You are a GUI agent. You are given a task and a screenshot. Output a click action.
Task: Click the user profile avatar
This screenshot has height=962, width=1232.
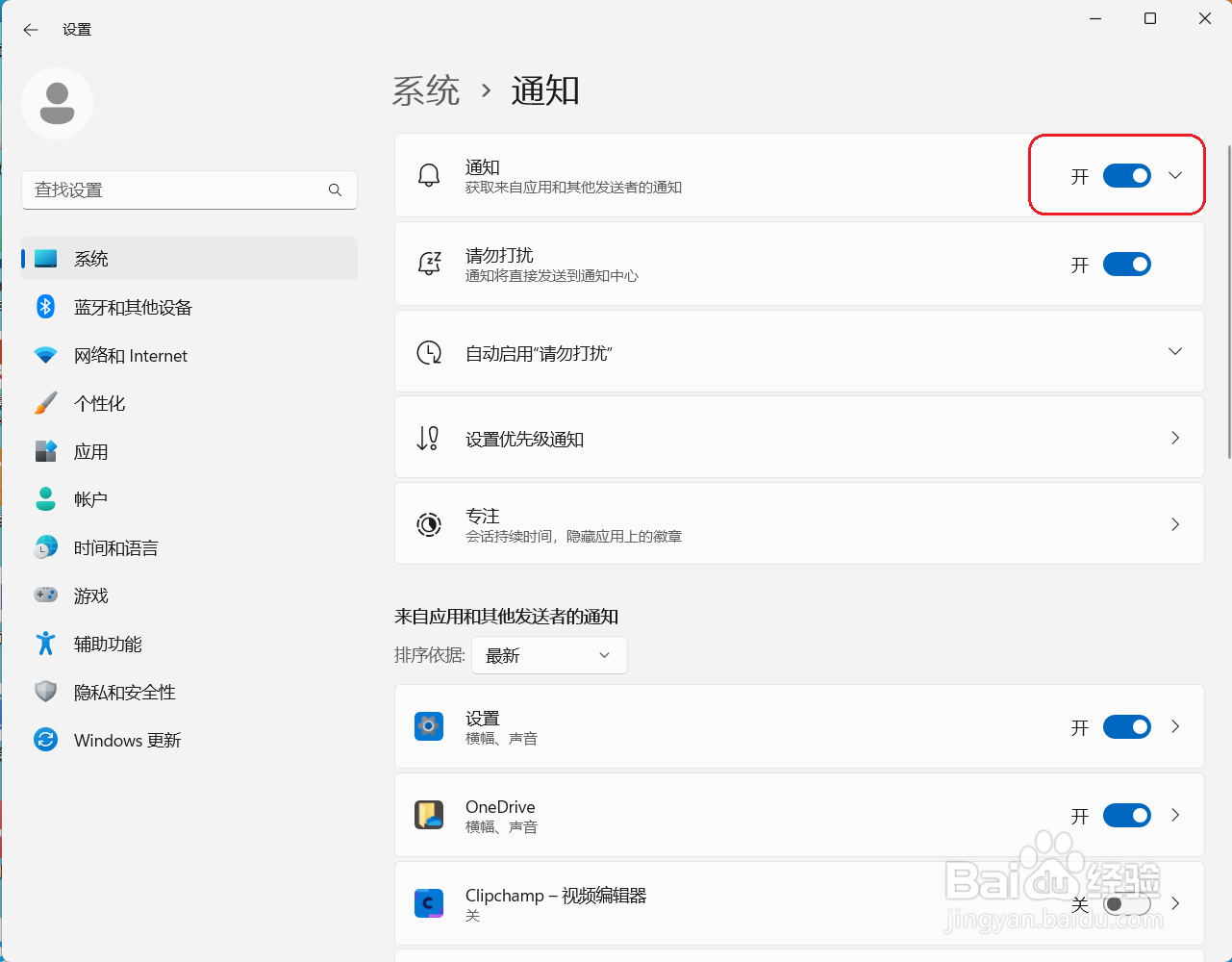point(57,103)
